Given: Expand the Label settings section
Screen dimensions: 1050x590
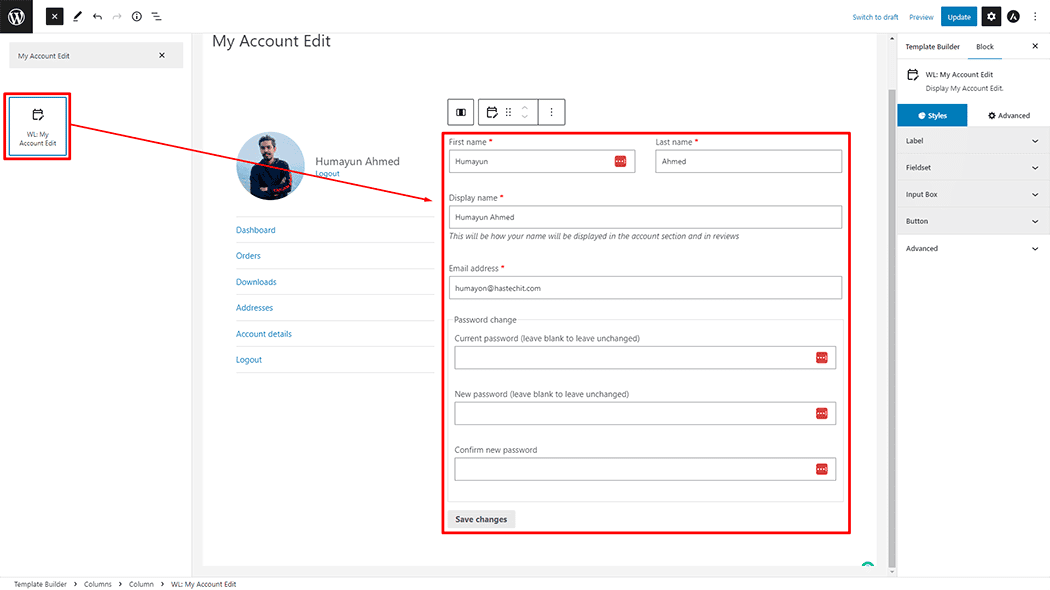Looking at the screenshot, I should tap(972, 140).
